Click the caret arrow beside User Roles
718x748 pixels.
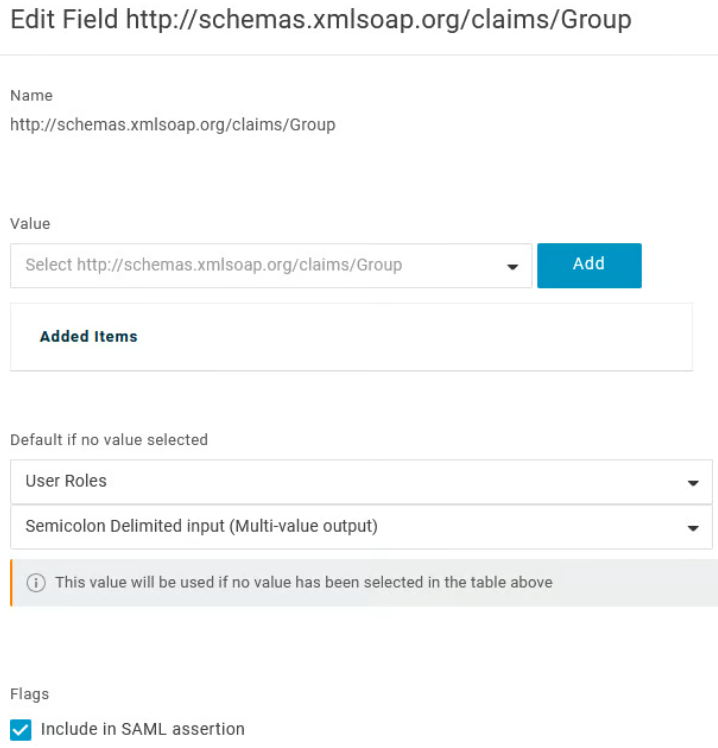[693, 483]
